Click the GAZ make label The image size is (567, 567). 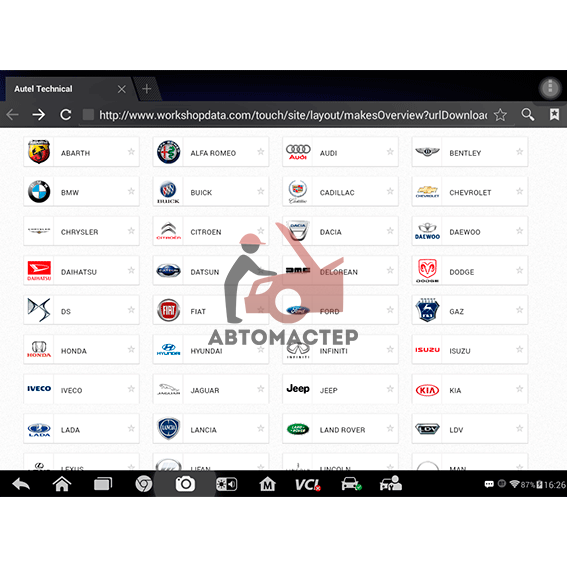(456, 311)
